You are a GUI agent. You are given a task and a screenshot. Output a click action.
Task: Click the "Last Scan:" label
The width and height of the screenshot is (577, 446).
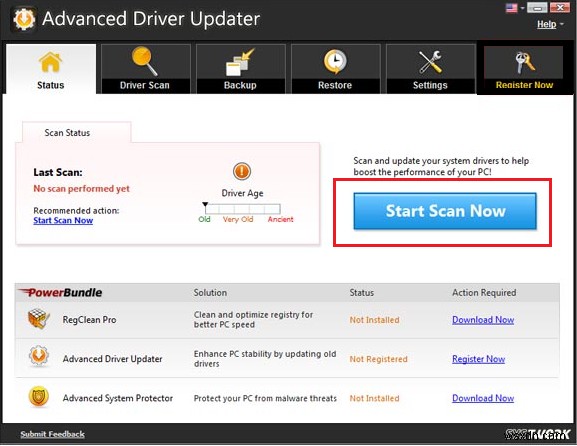coord(58,172)
